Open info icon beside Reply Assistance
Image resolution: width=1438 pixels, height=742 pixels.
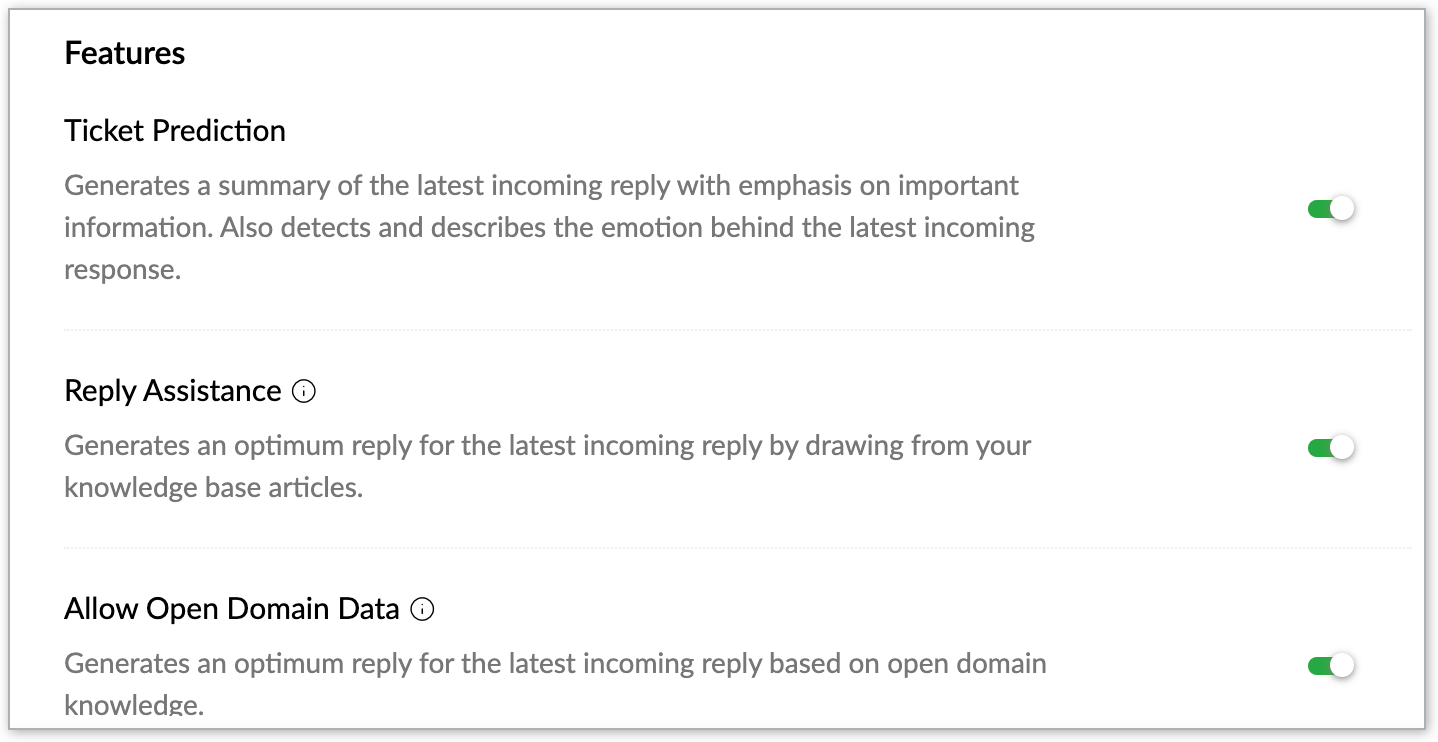[x=304, y=391]
